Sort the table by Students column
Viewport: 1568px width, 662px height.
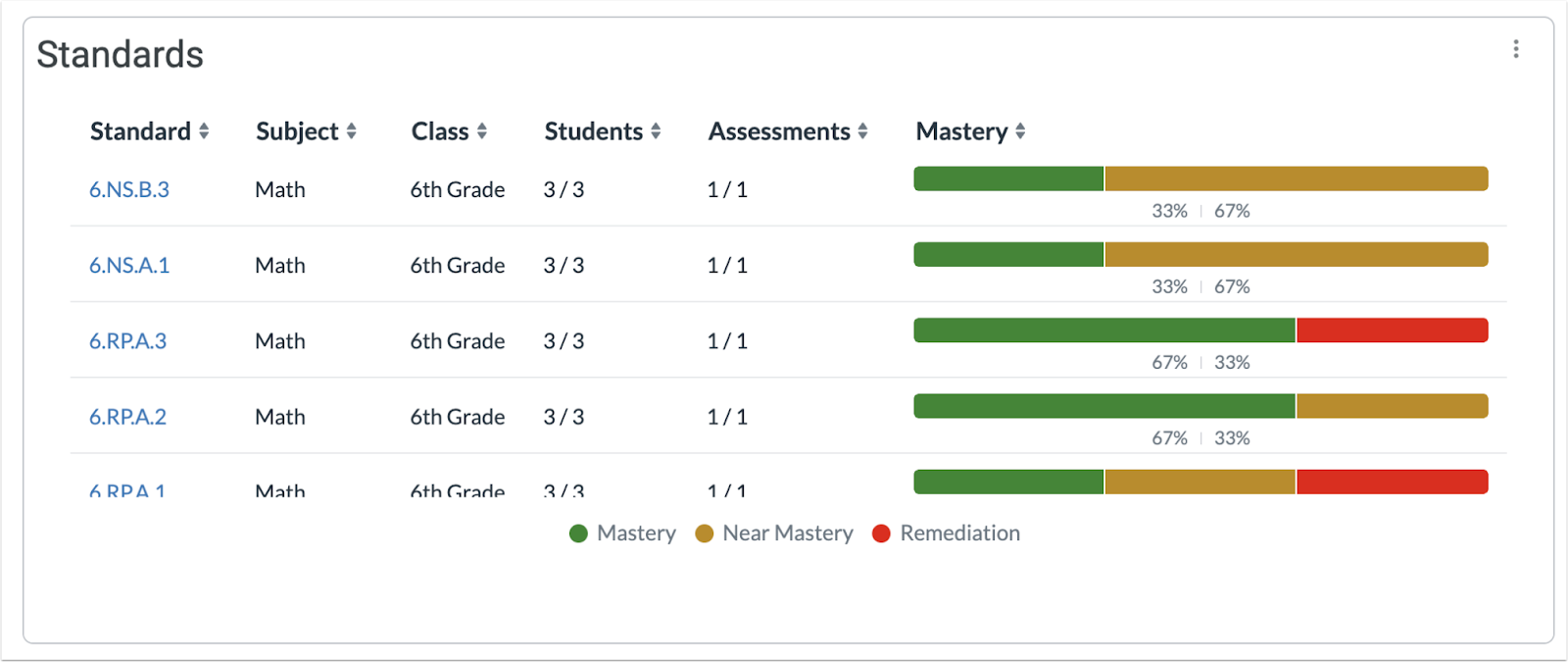pyautogui.click(x=594, y=130)
